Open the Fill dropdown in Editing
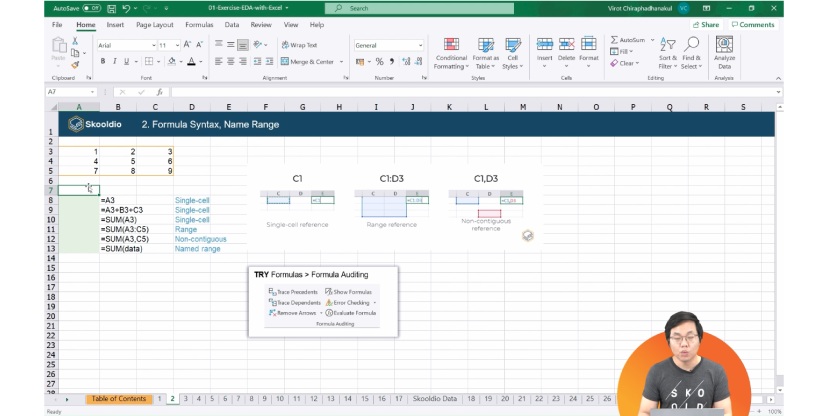 [621, 52]
